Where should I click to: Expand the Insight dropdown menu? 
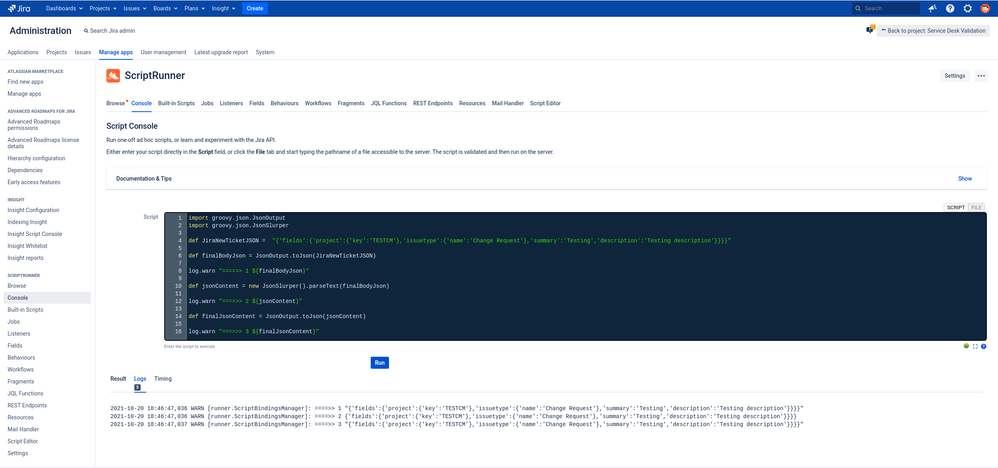click(x=223, y=8)
